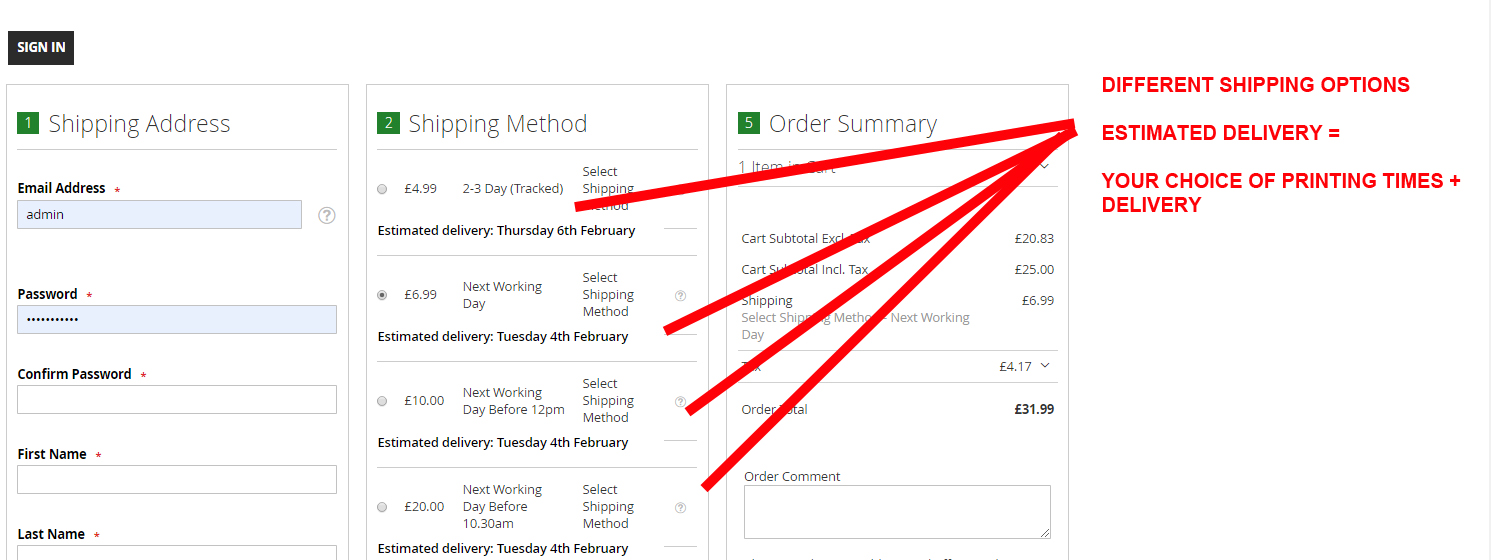This screenshot has height=560, width=1491.
Task: Click into the Password field
Action: point(177,320)
